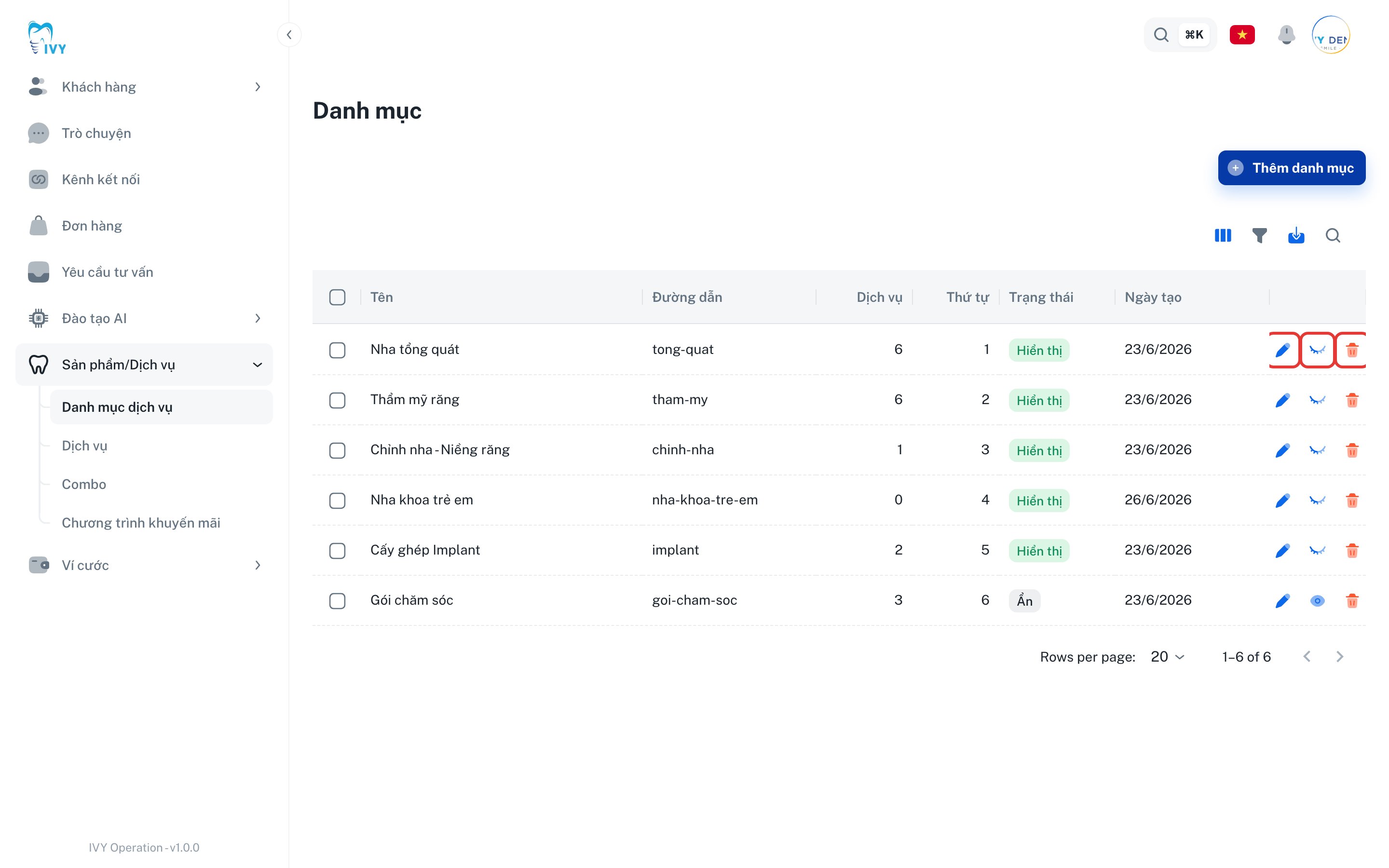This screenshot has width=1389, height=868.
Task: Select the Combo submenu item
Action: pos(161,484)
